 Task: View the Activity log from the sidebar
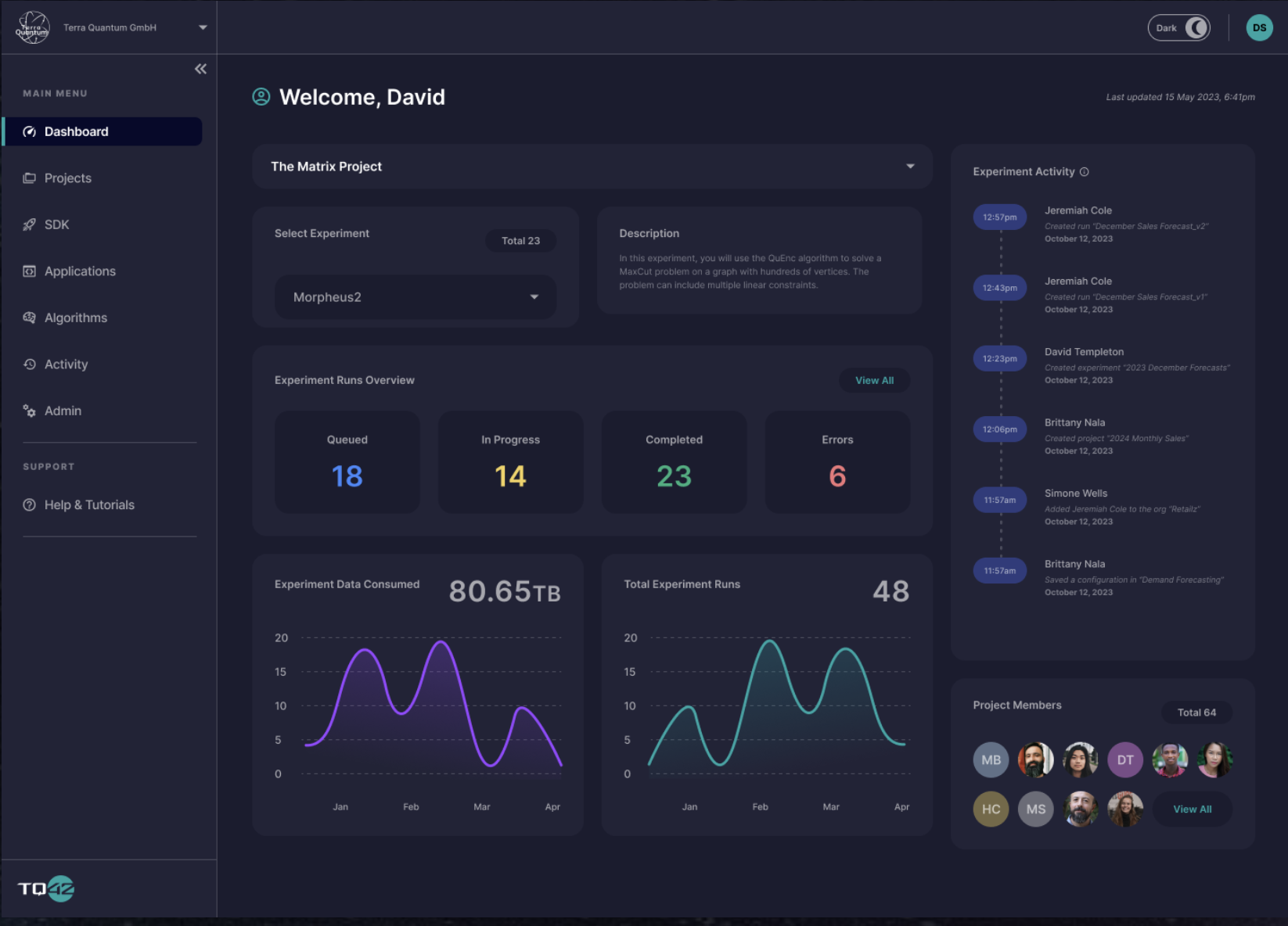point(66,364)
